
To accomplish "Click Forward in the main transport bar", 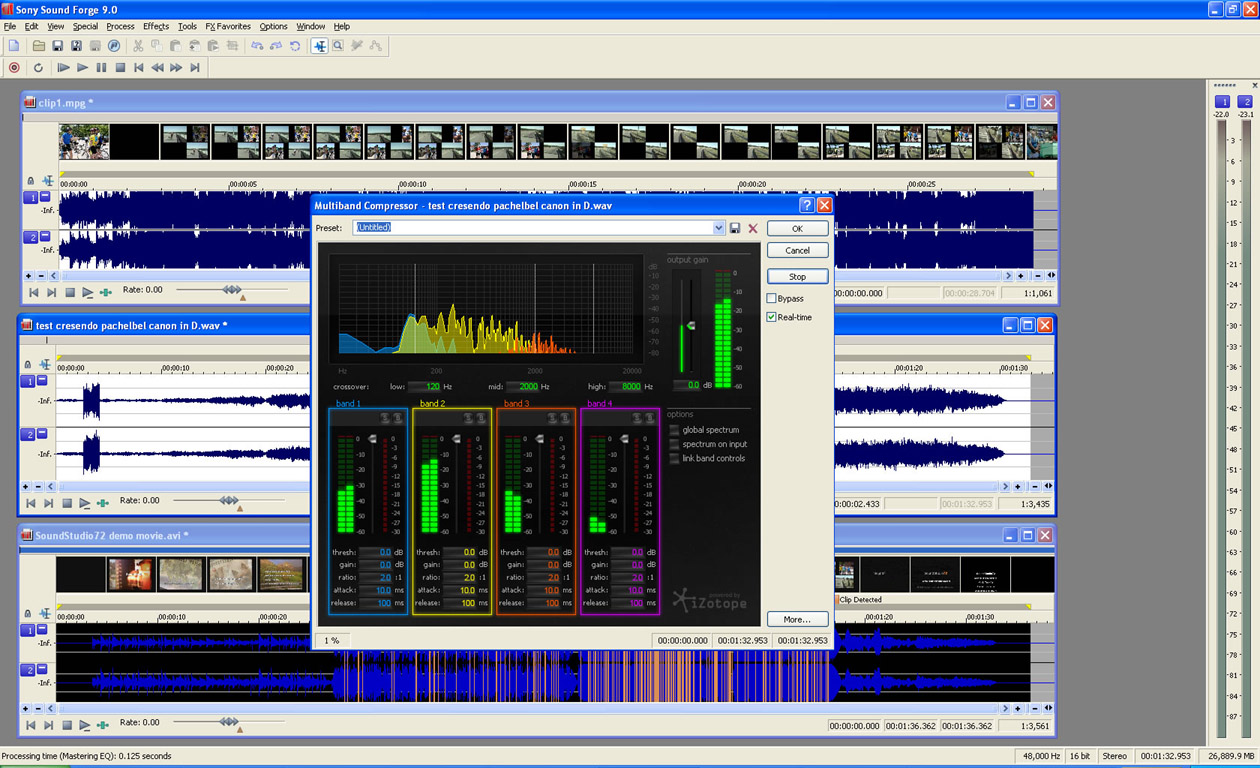I will coord(176,68).
